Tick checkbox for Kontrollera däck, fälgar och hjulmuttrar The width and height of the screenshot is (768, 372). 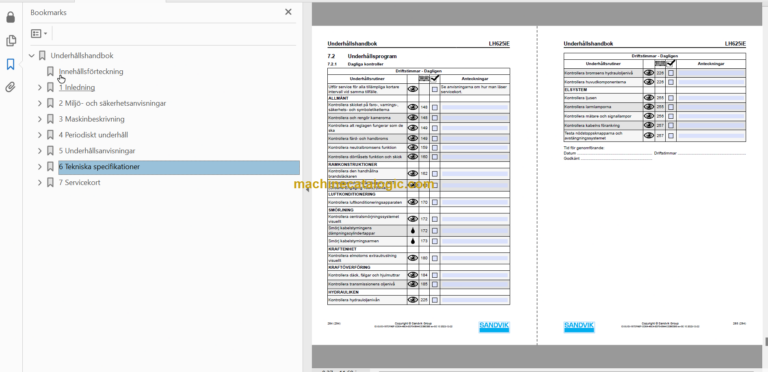tap(435, 275)
